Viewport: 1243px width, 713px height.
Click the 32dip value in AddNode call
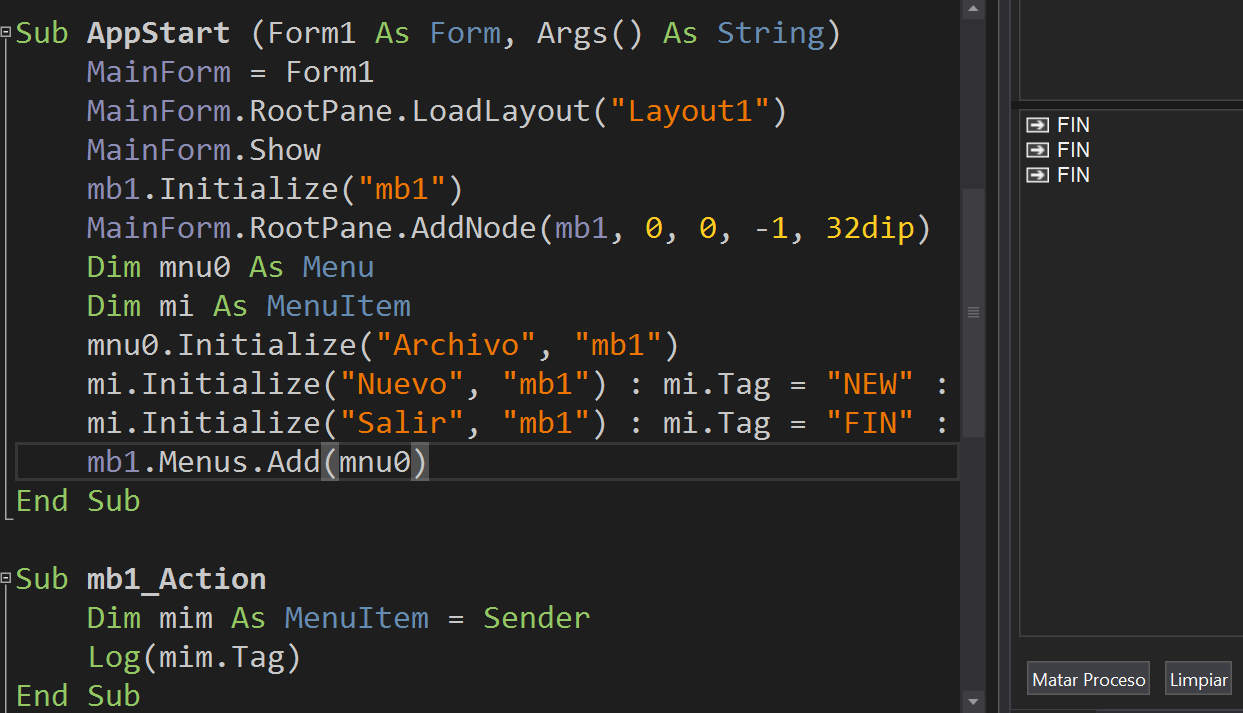pos(869,228)
